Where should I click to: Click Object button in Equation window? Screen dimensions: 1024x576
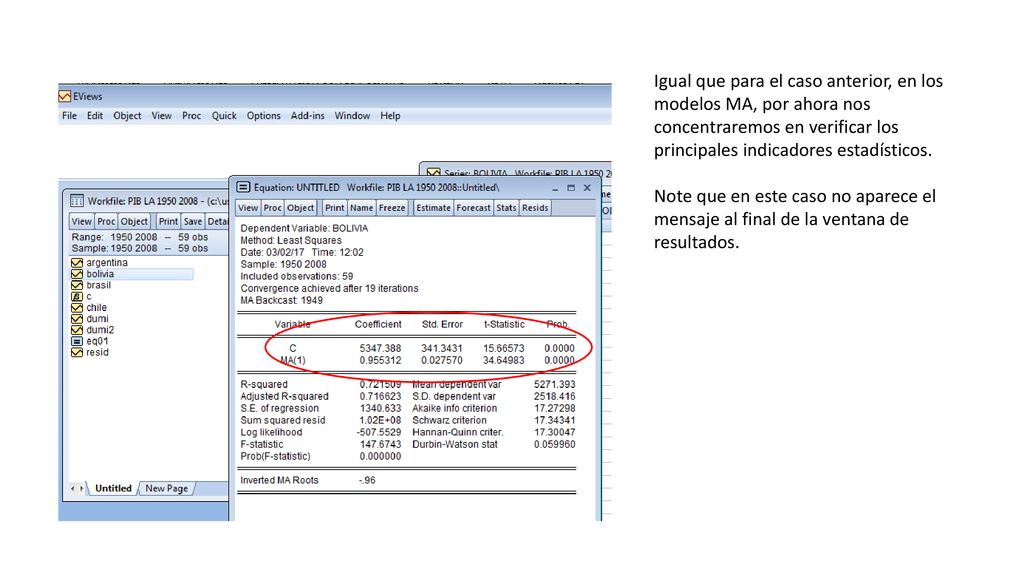click(x=300, y=208)
